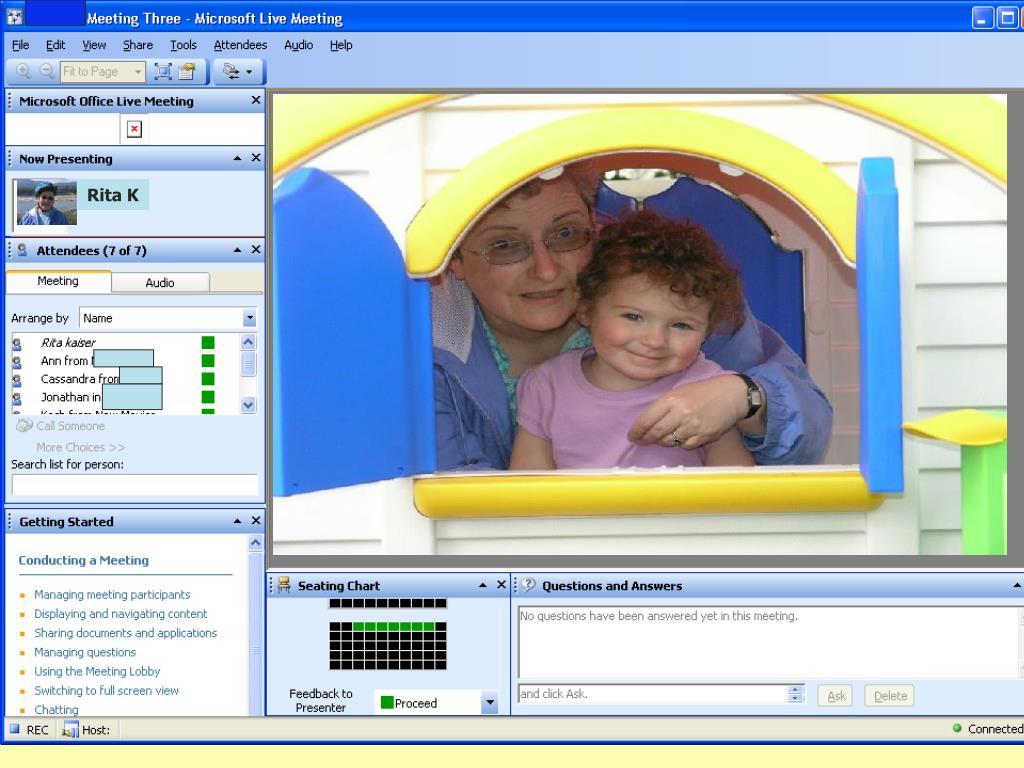The image size is (1024, 768).
Task: Open Switching to full screen view link
Action: pos(106,690)
